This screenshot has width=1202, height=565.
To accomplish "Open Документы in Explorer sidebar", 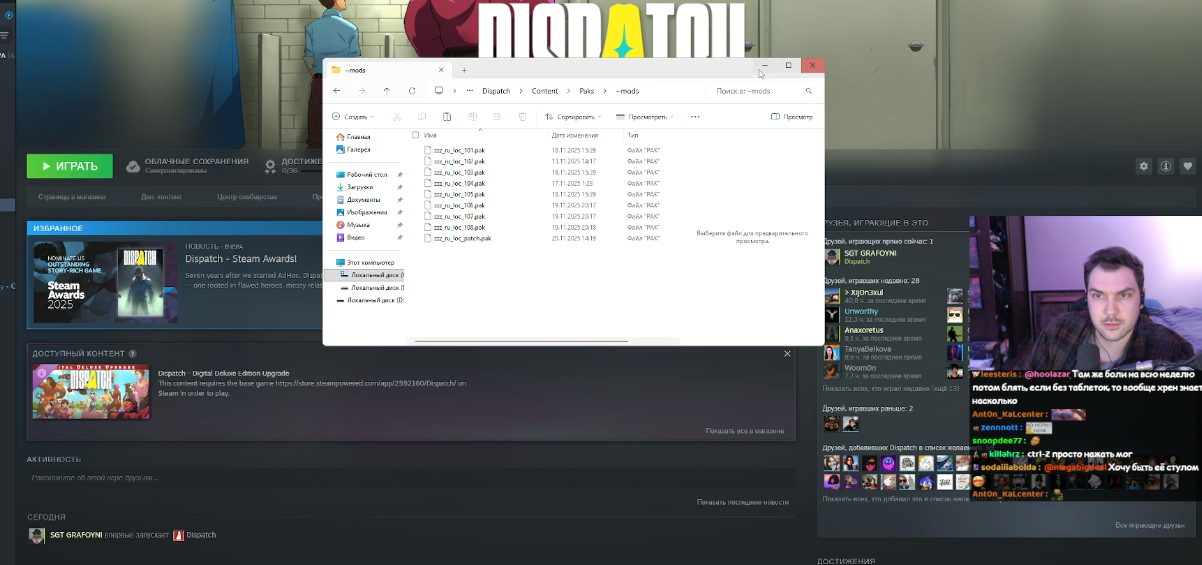I will 357,199.
